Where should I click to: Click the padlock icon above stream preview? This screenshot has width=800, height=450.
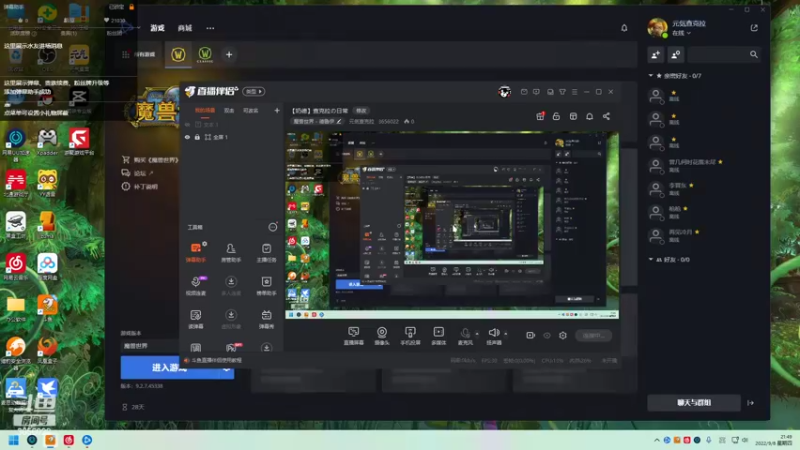tap(556, 116)
